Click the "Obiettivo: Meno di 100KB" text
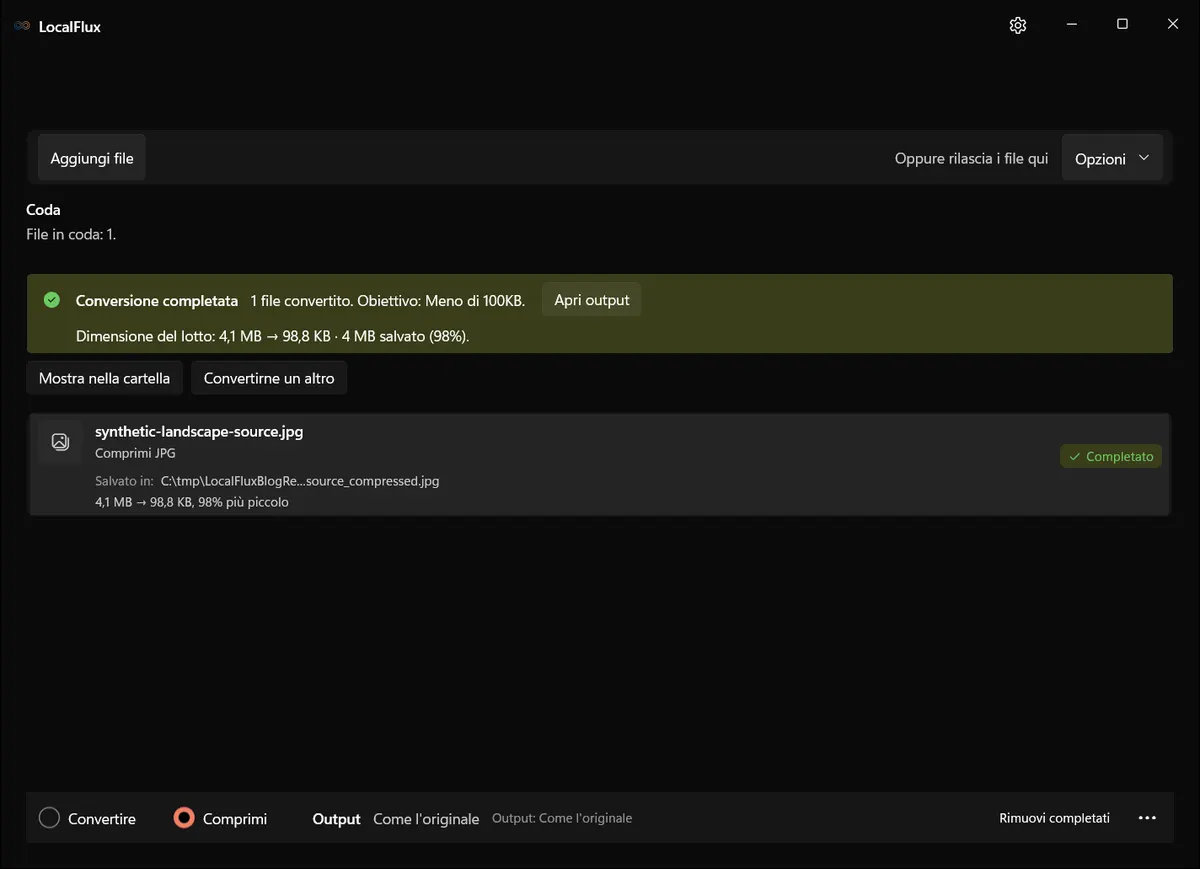The width and height of the screenshot is (1200, 869). tap(441, 300)
